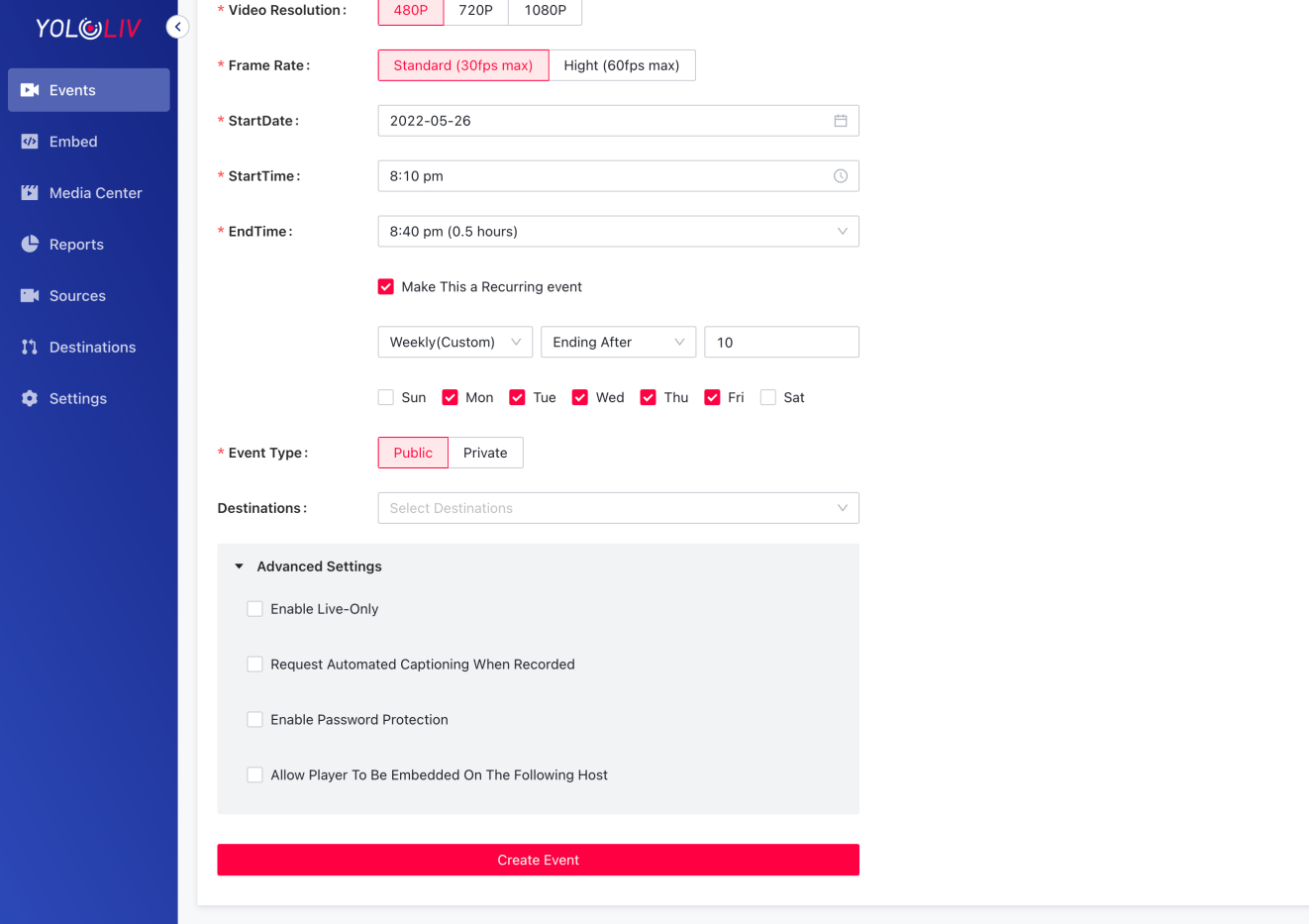Screen dimensions: 1309x924
Task: Open Media Center in sidebar
Action: [89, 193]
